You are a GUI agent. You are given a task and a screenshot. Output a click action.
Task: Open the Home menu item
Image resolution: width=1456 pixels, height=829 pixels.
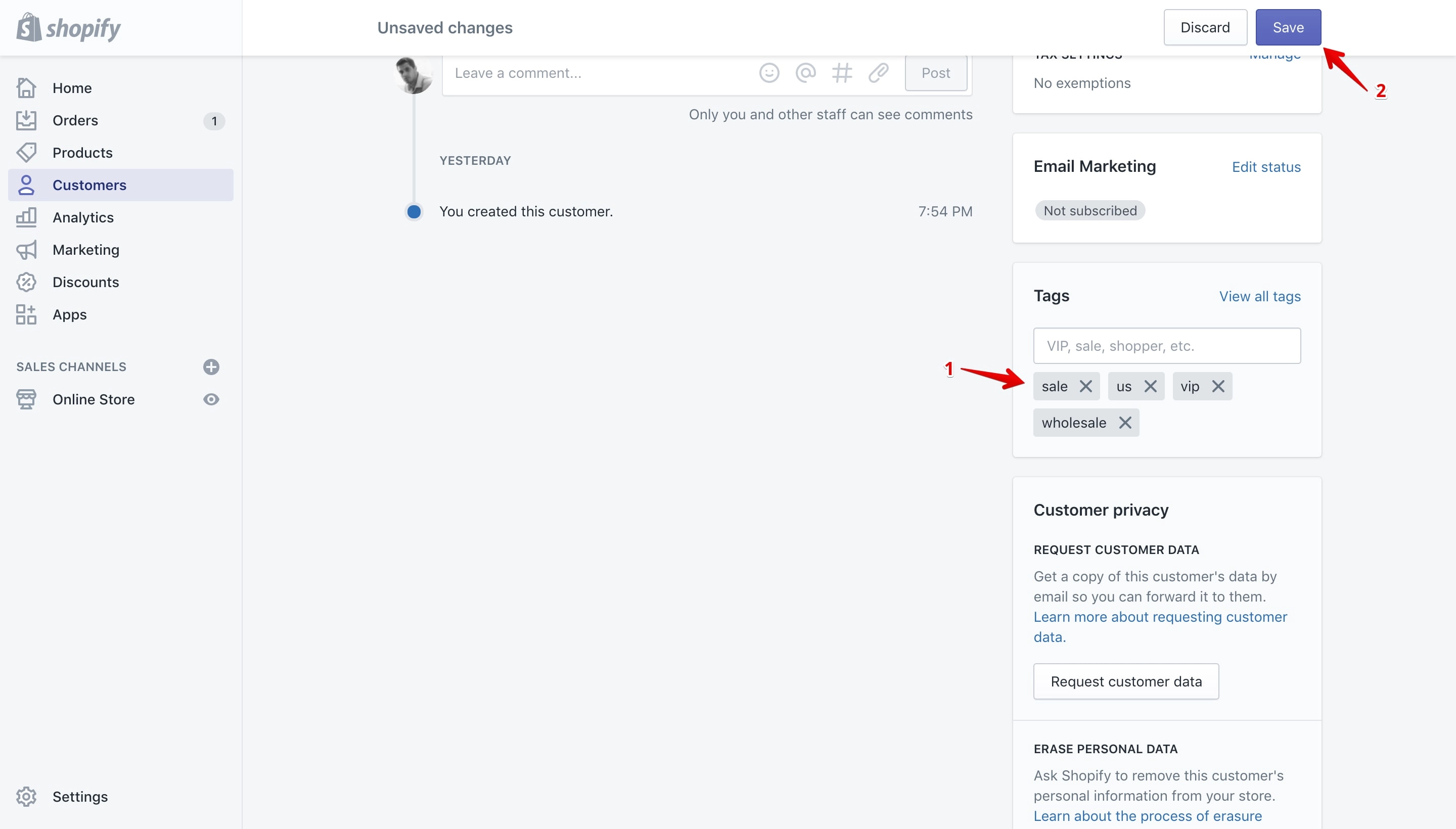(121, 87)
